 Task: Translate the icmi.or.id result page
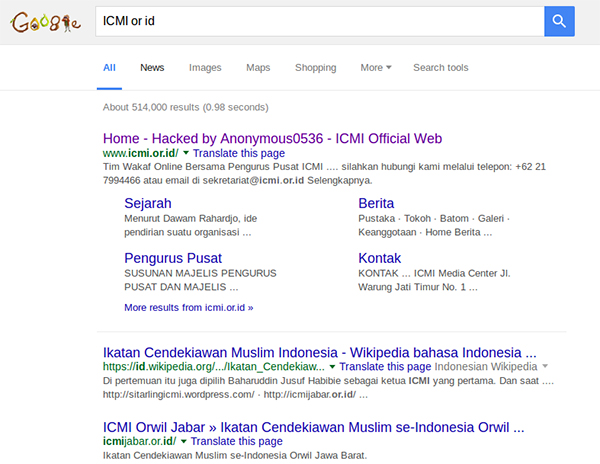[239, 153]
